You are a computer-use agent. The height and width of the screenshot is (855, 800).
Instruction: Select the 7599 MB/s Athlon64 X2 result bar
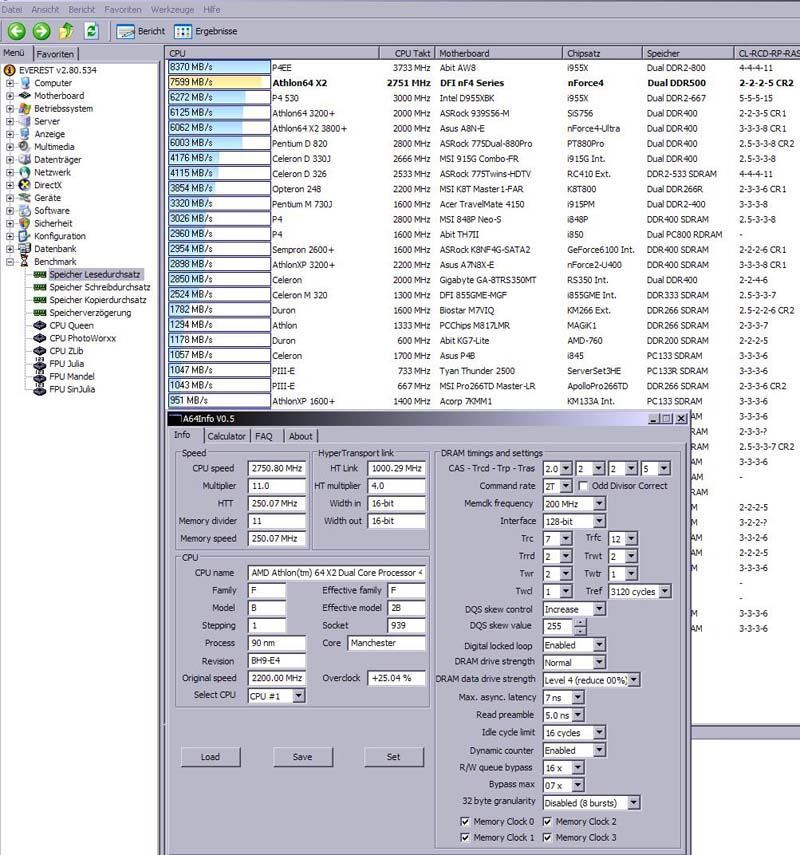tap(219, 82)
